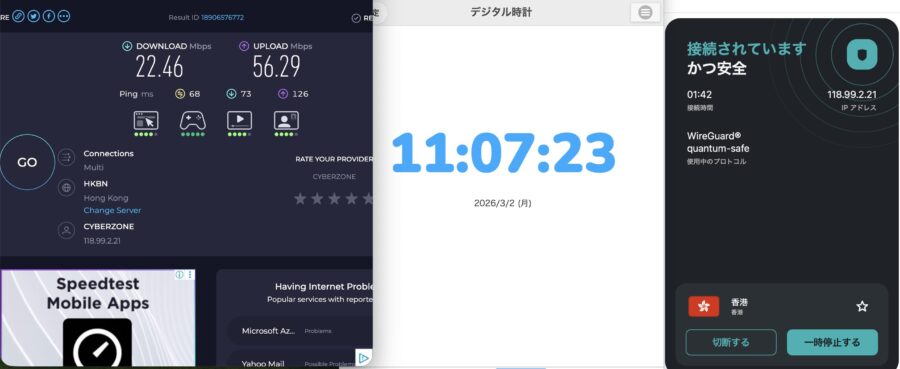Click 一時停止する pause button

[832, 343]
